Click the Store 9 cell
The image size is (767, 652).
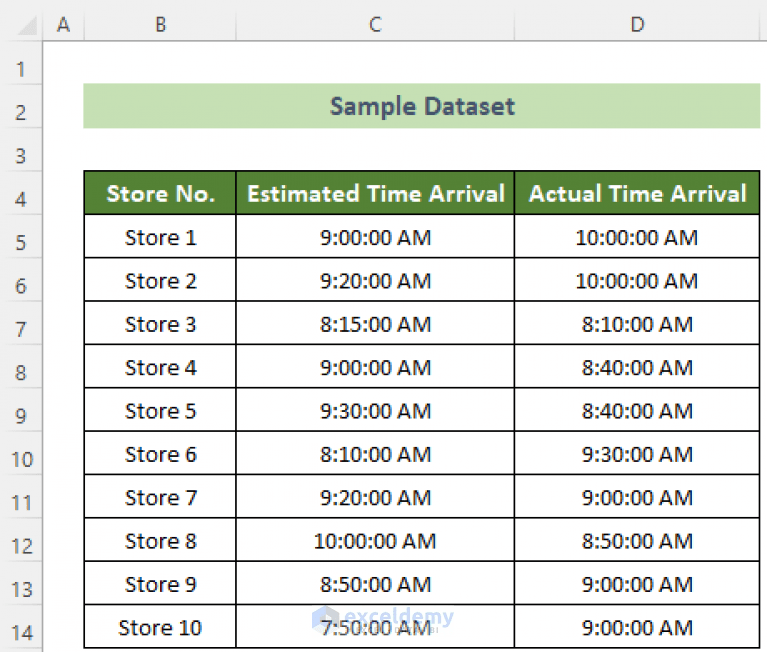[x=160, y=584]
